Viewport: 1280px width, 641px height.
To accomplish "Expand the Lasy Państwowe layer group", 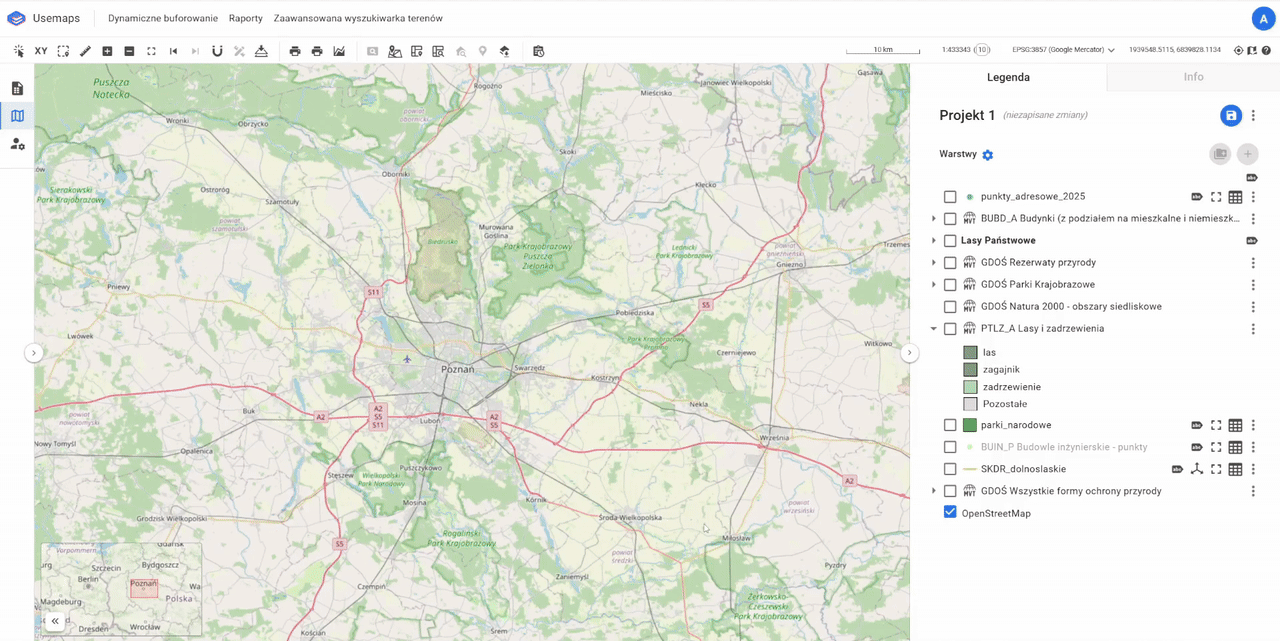I will point(934,241).
